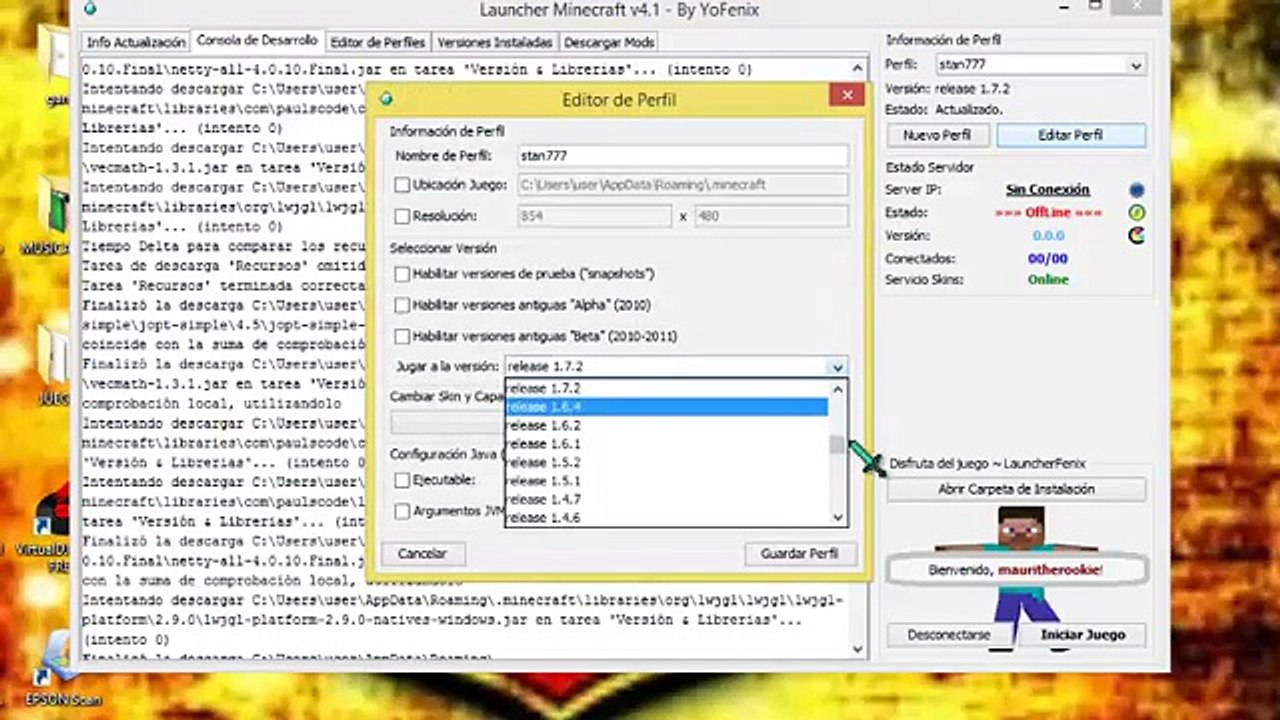Screen dimensions: 1280x720
Task: Click the version list scrollbar thumb
Action: pyautogui.click(x=838, y=445)
